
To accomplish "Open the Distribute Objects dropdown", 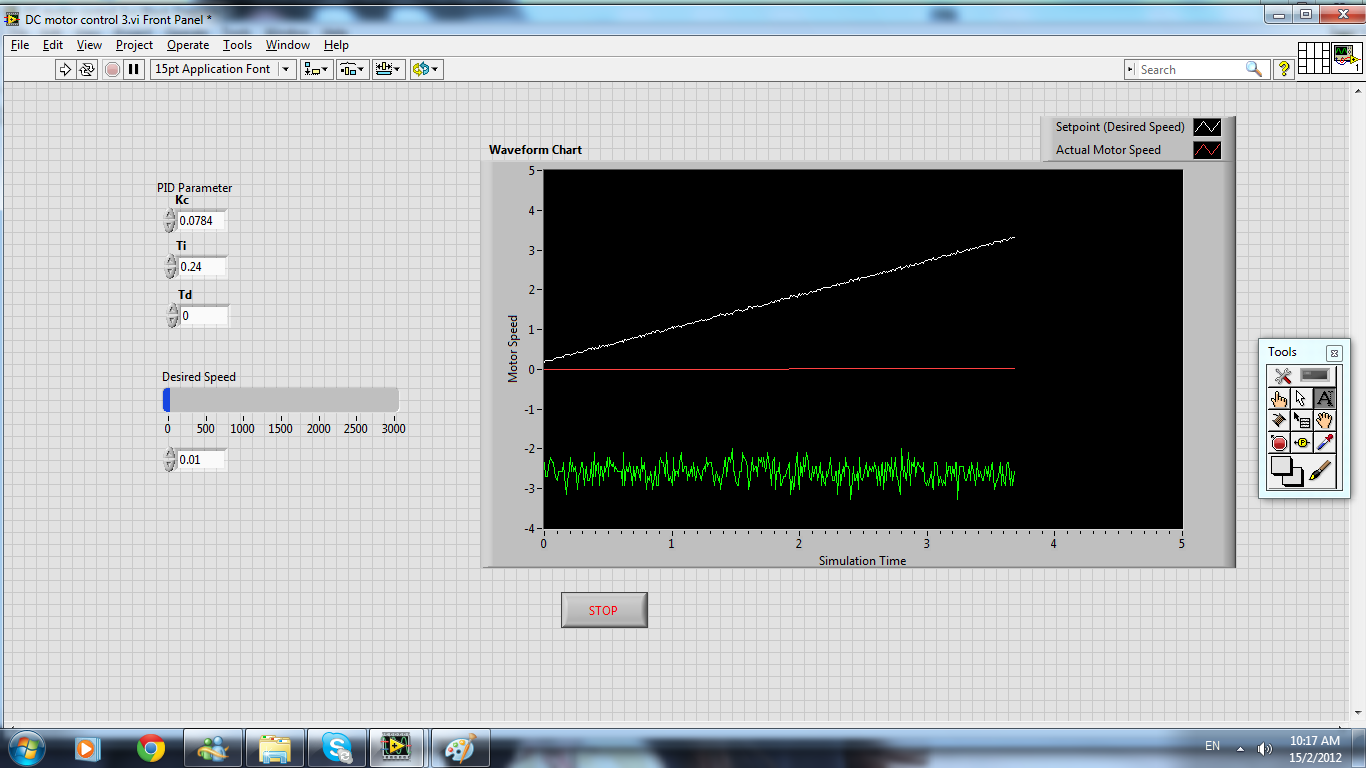I will pos(352,69).
